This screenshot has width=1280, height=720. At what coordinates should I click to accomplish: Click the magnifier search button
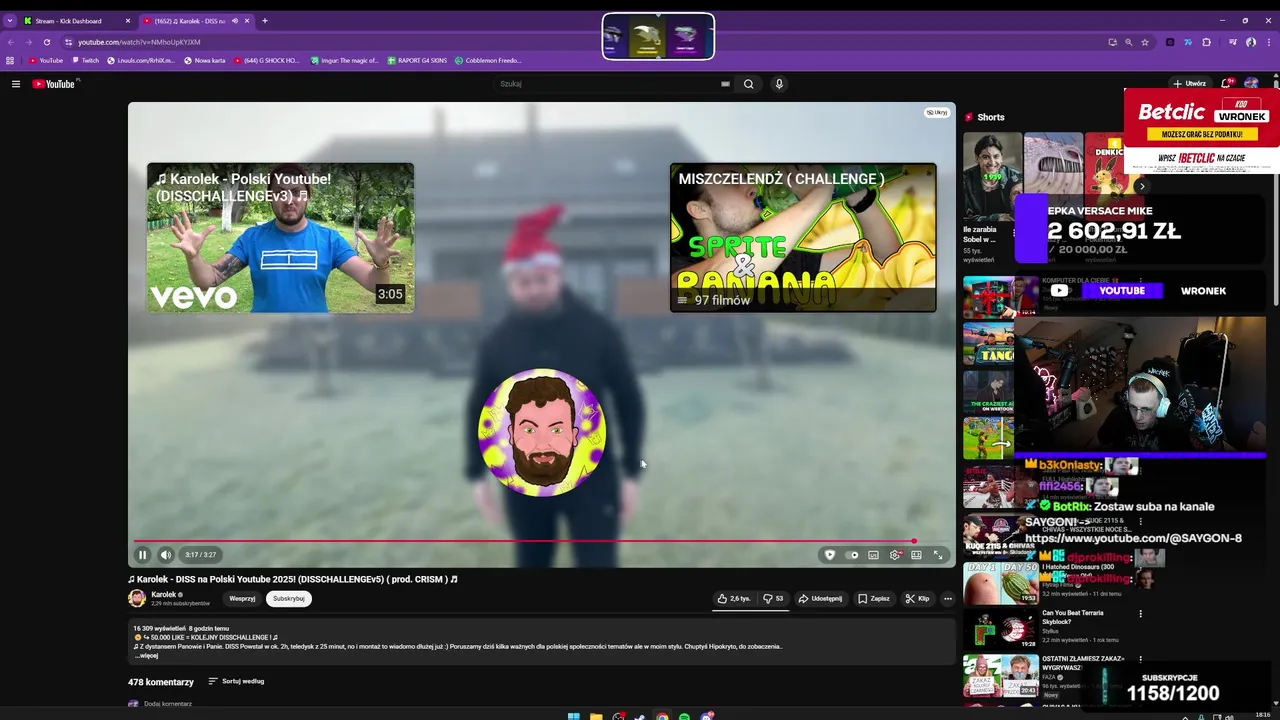coord(748,84)
